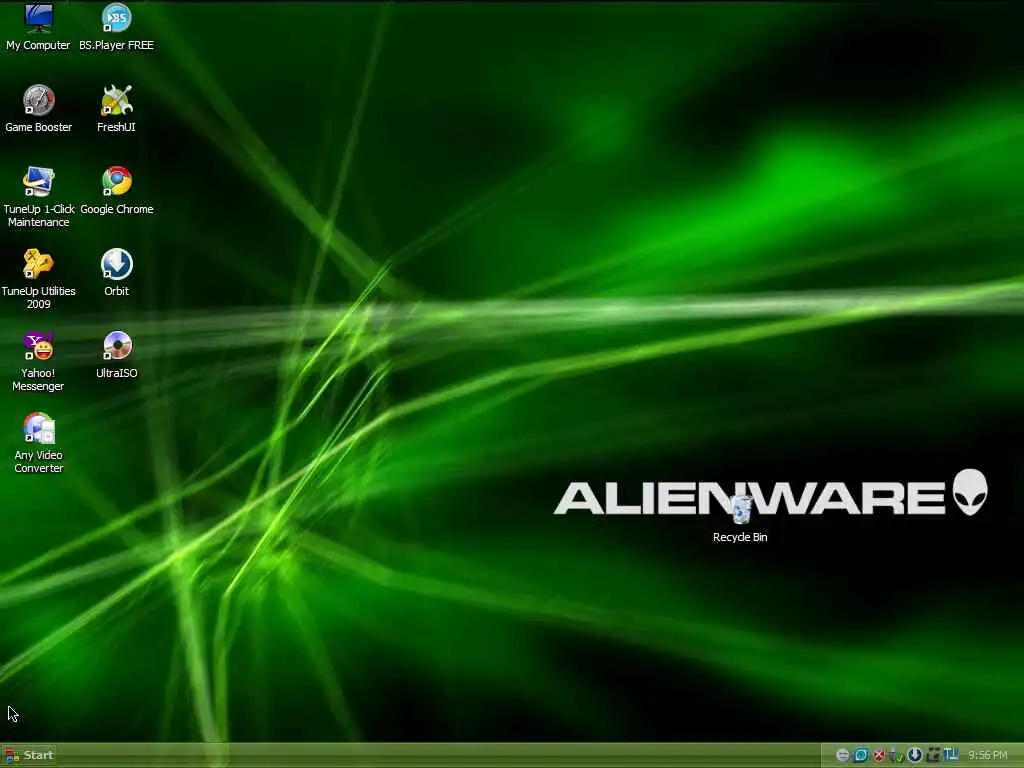
Task: Click the Orbit download arrow tray icon
Action: point(914,755)
